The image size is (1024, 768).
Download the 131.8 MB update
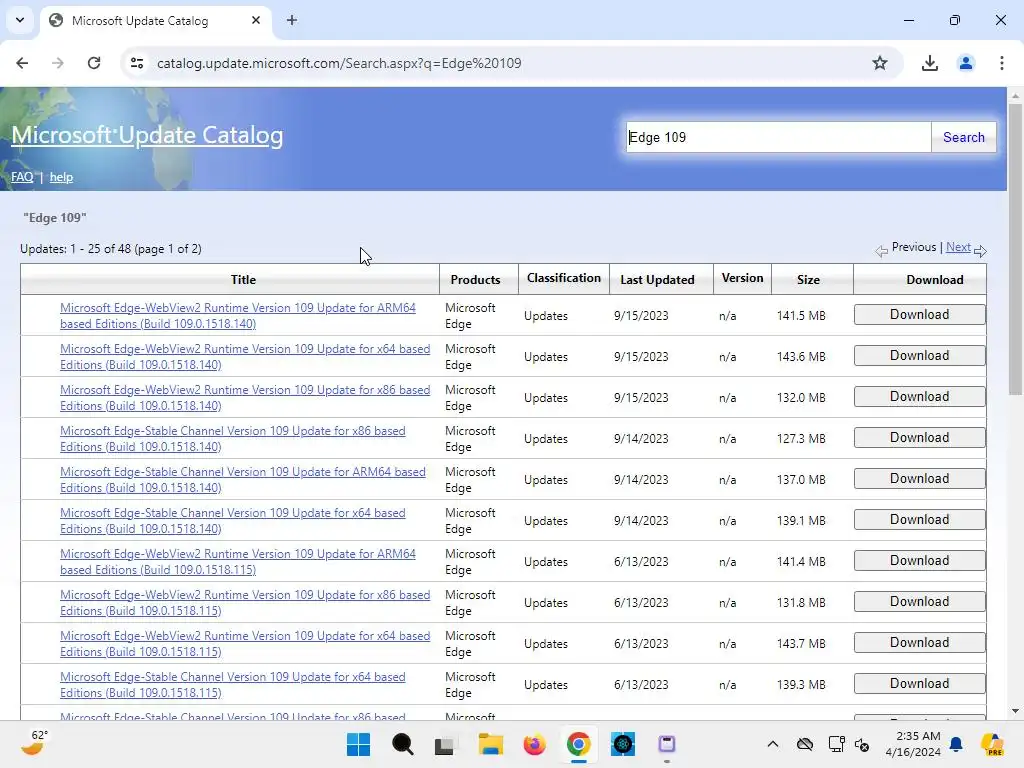coord(920,601)
